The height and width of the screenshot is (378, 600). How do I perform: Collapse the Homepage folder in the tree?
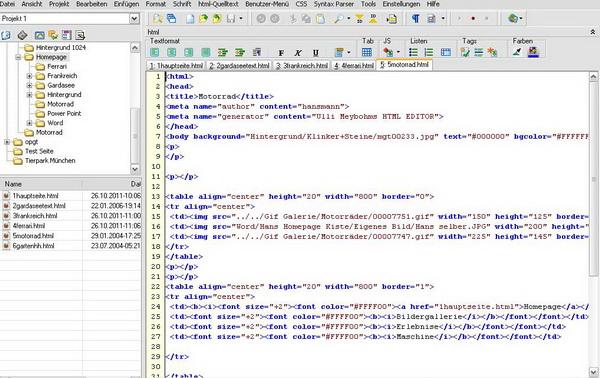[x=18, y=57]
